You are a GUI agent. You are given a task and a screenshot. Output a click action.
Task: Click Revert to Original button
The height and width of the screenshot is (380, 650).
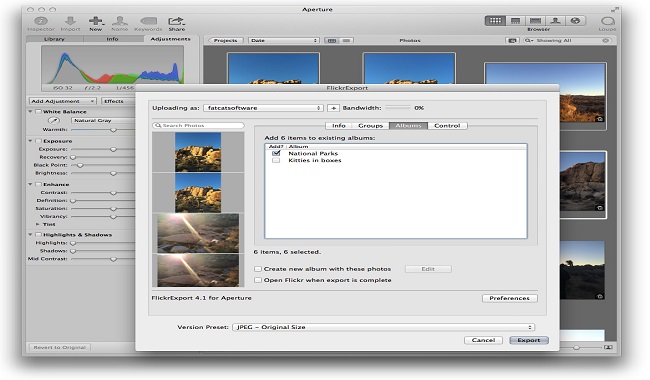click(60, 347)
